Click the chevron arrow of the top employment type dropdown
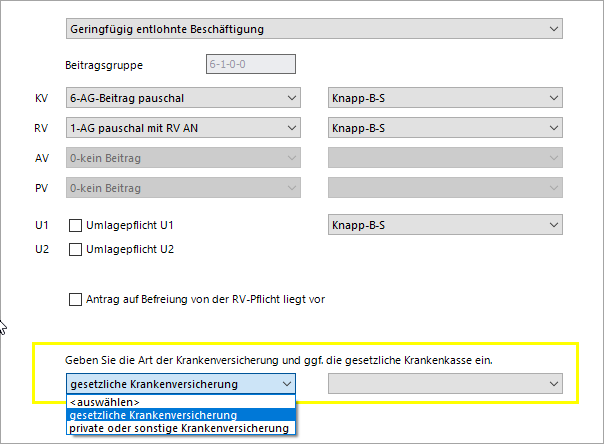The image size is (604, 444). pos(554,29)
